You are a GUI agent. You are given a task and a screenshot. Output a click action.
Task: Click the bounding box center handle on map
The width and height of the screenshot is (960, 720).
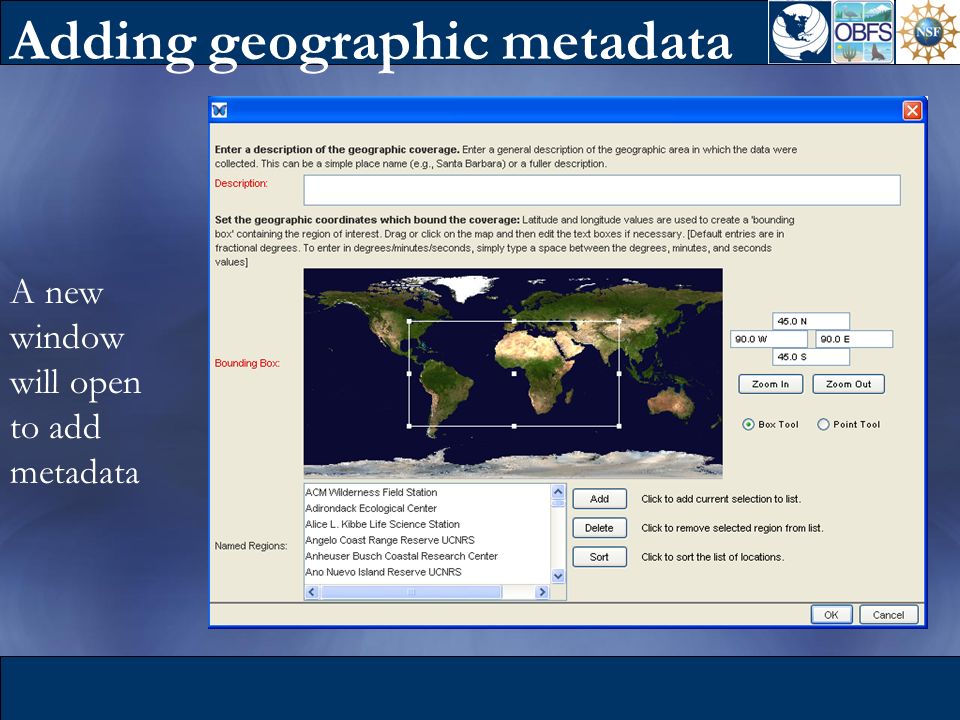[514, 373]
